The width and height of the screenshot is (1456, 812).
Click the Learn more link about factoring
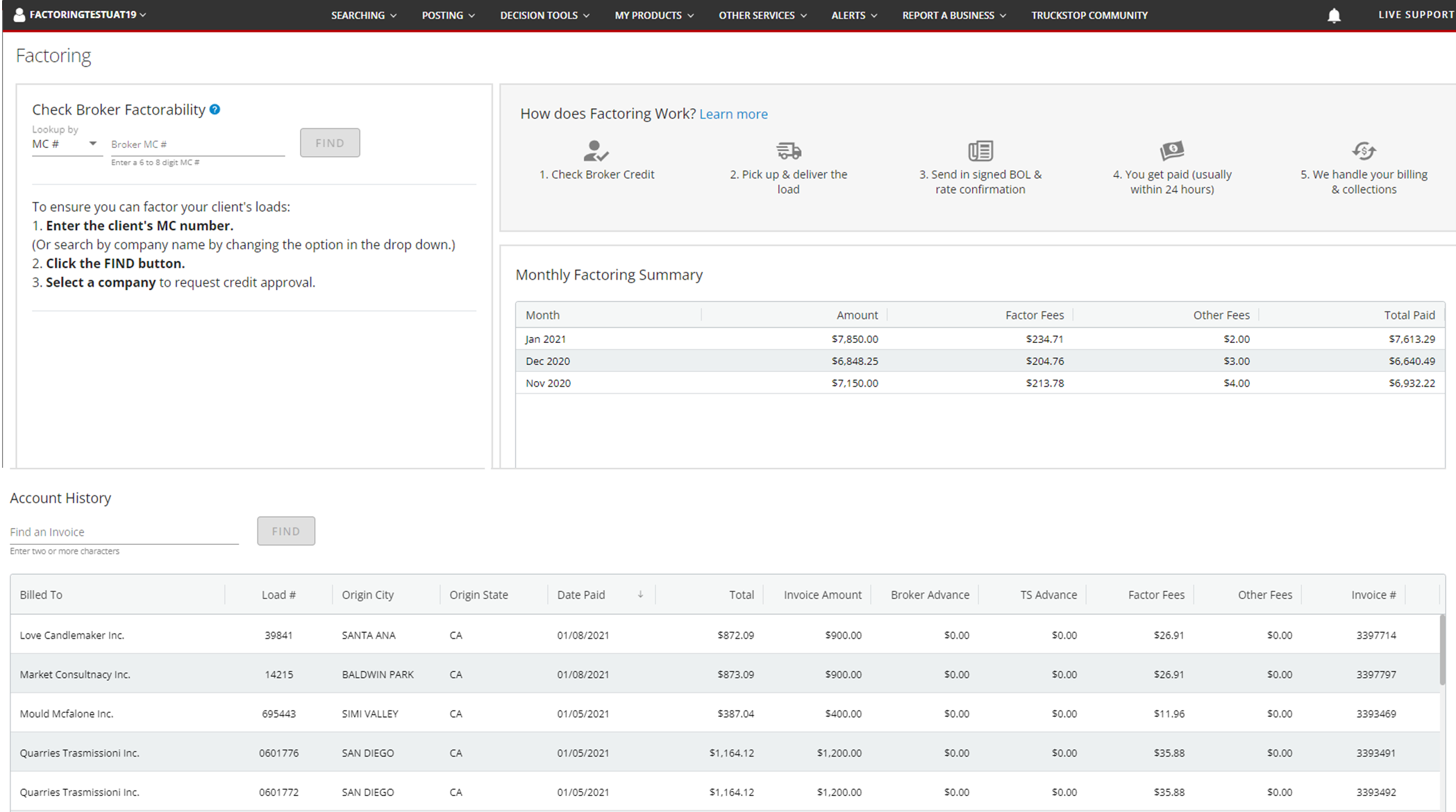(x=733, y=114)
